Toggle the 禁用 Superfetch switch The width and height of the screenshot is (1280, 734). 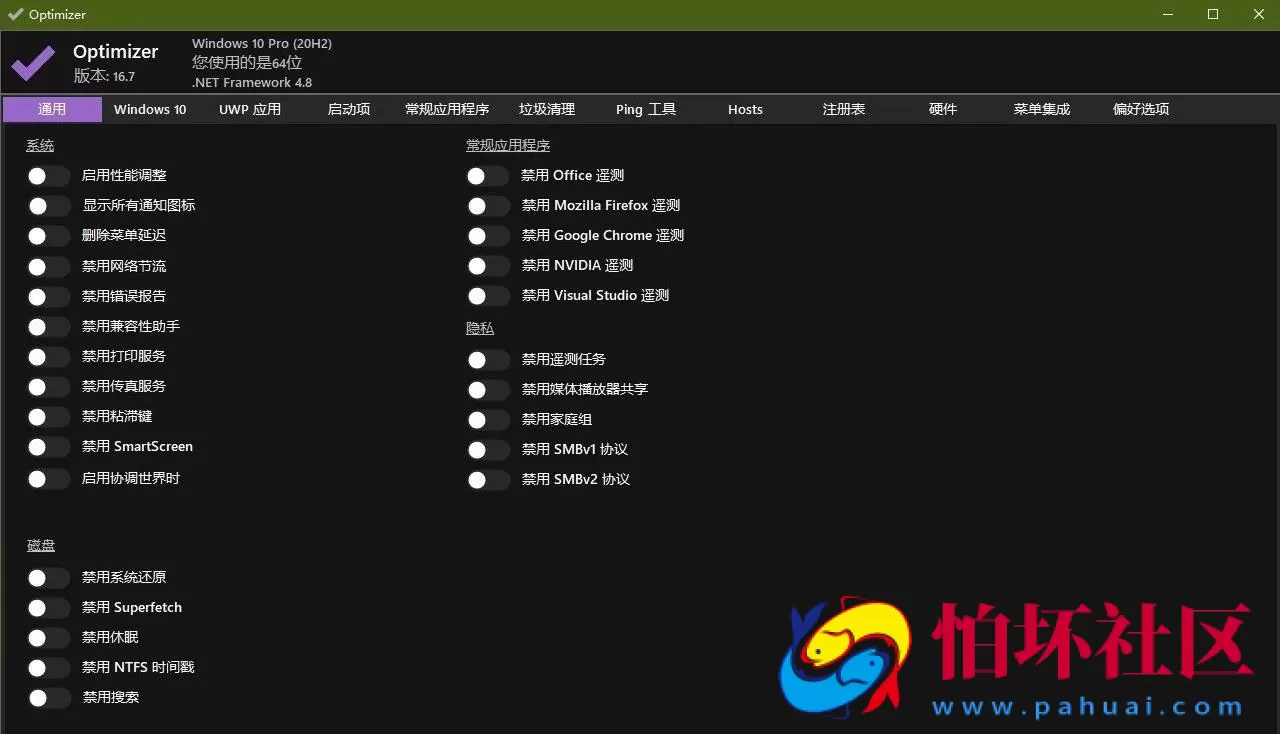(47, 607)
